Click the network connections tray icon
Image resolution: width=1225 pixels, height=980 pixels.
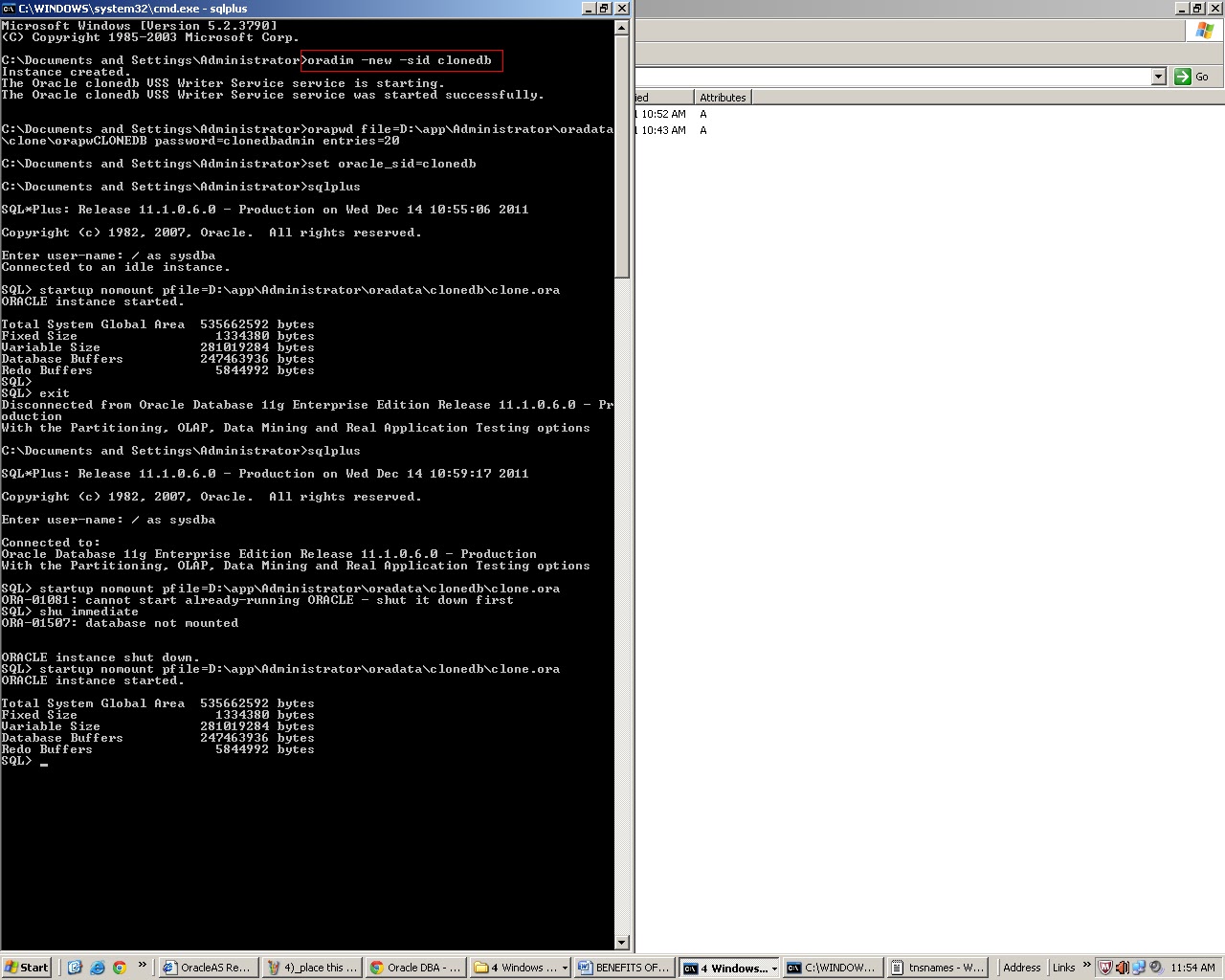(x=1138, y=968)
